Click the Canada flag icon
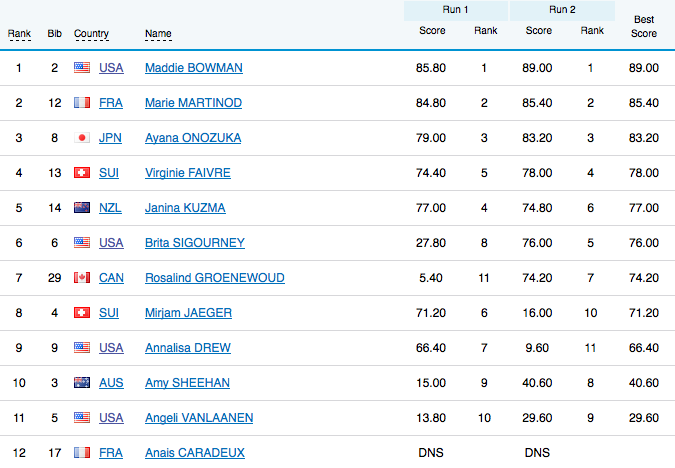The height and width of the screenshot is (468, 675). coord(82,278)
